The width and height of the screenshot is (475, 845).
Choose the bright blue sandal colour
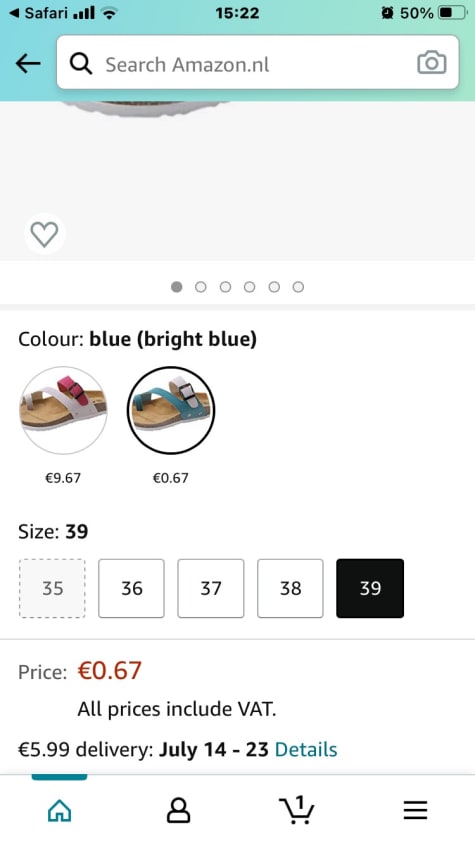click(x=171, y=410)
